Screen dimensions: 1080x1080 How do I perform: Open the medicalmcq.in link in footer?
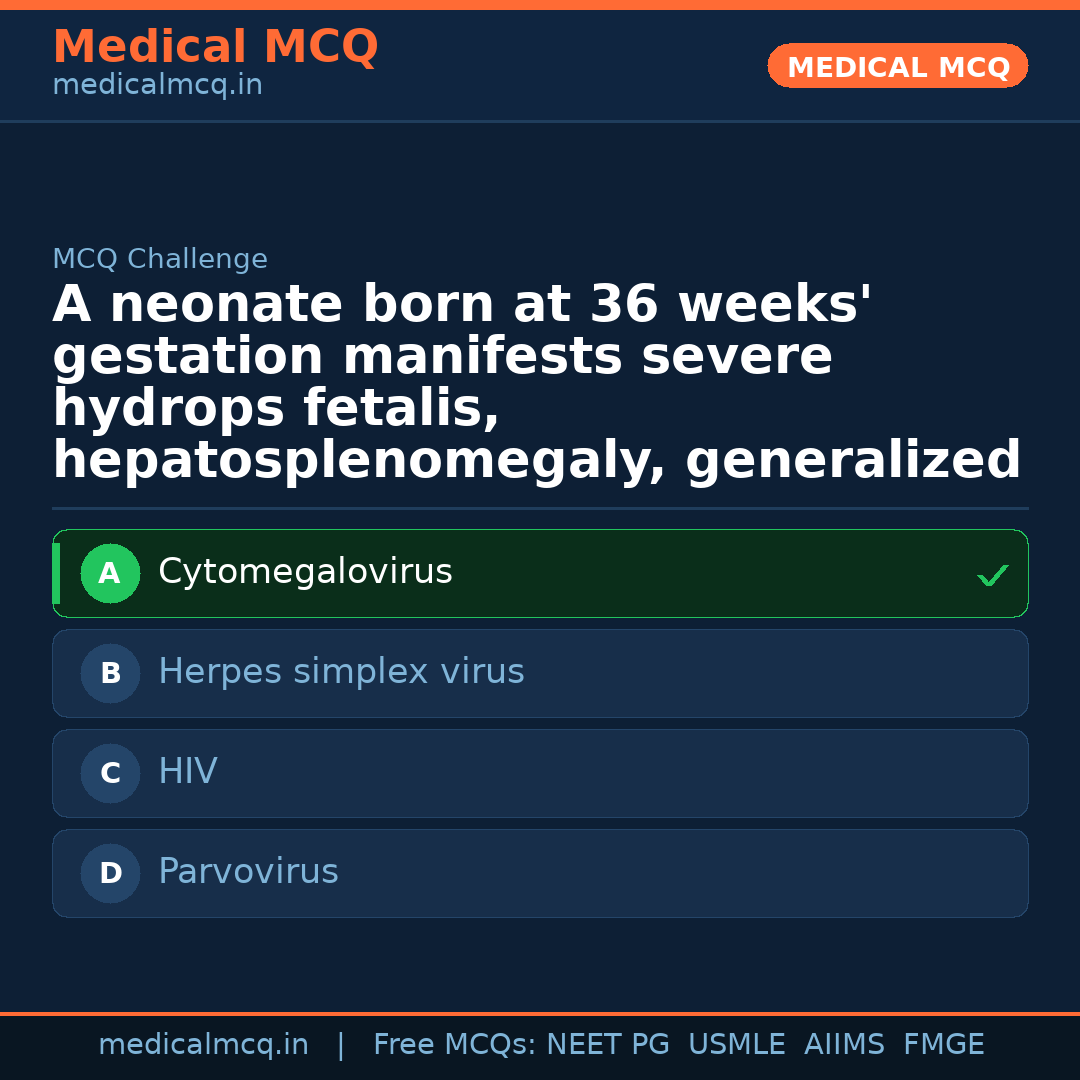(x=203, y=1045)
